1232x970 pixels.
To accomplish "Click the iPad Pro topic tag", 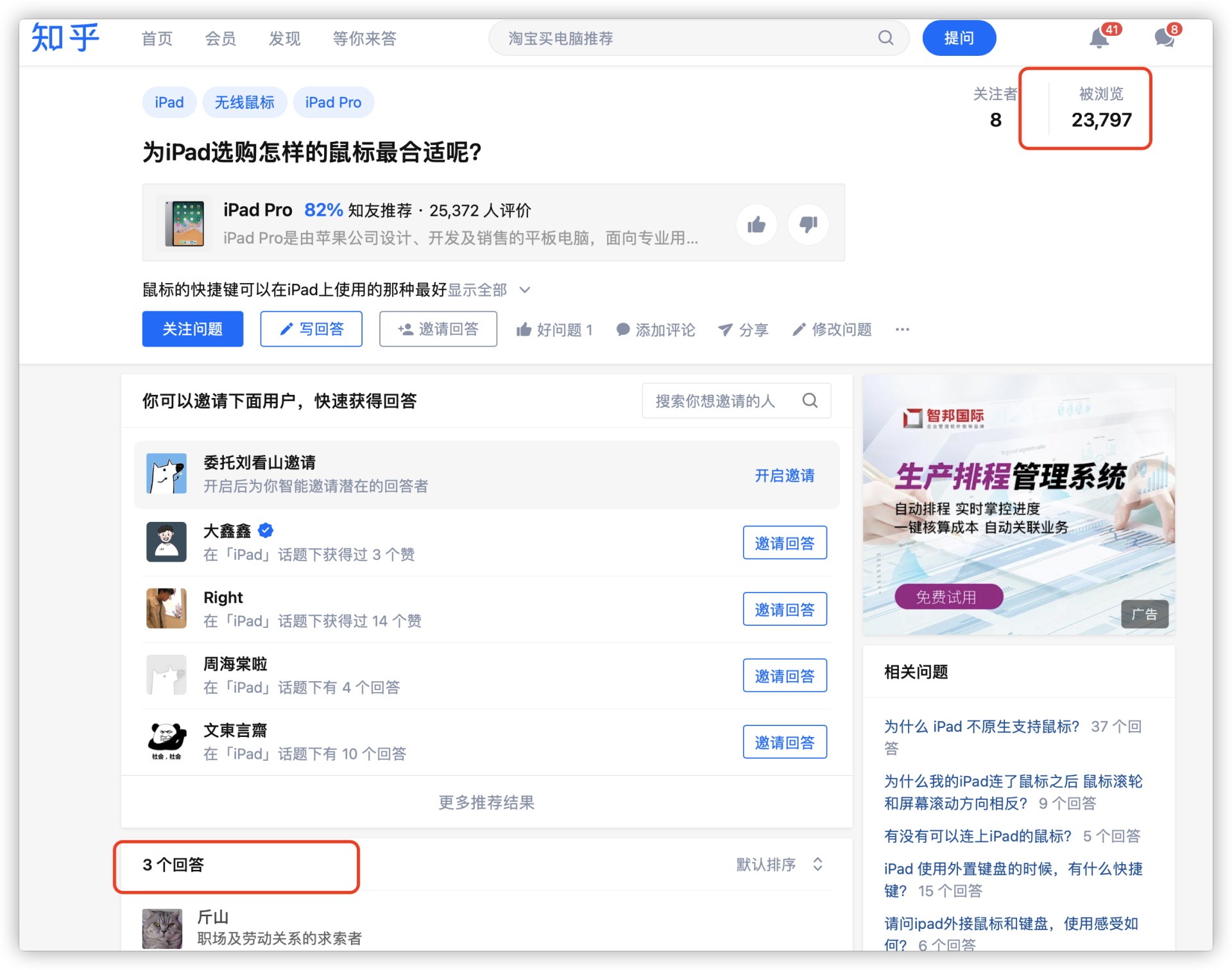I will click(x=333, y=102).
